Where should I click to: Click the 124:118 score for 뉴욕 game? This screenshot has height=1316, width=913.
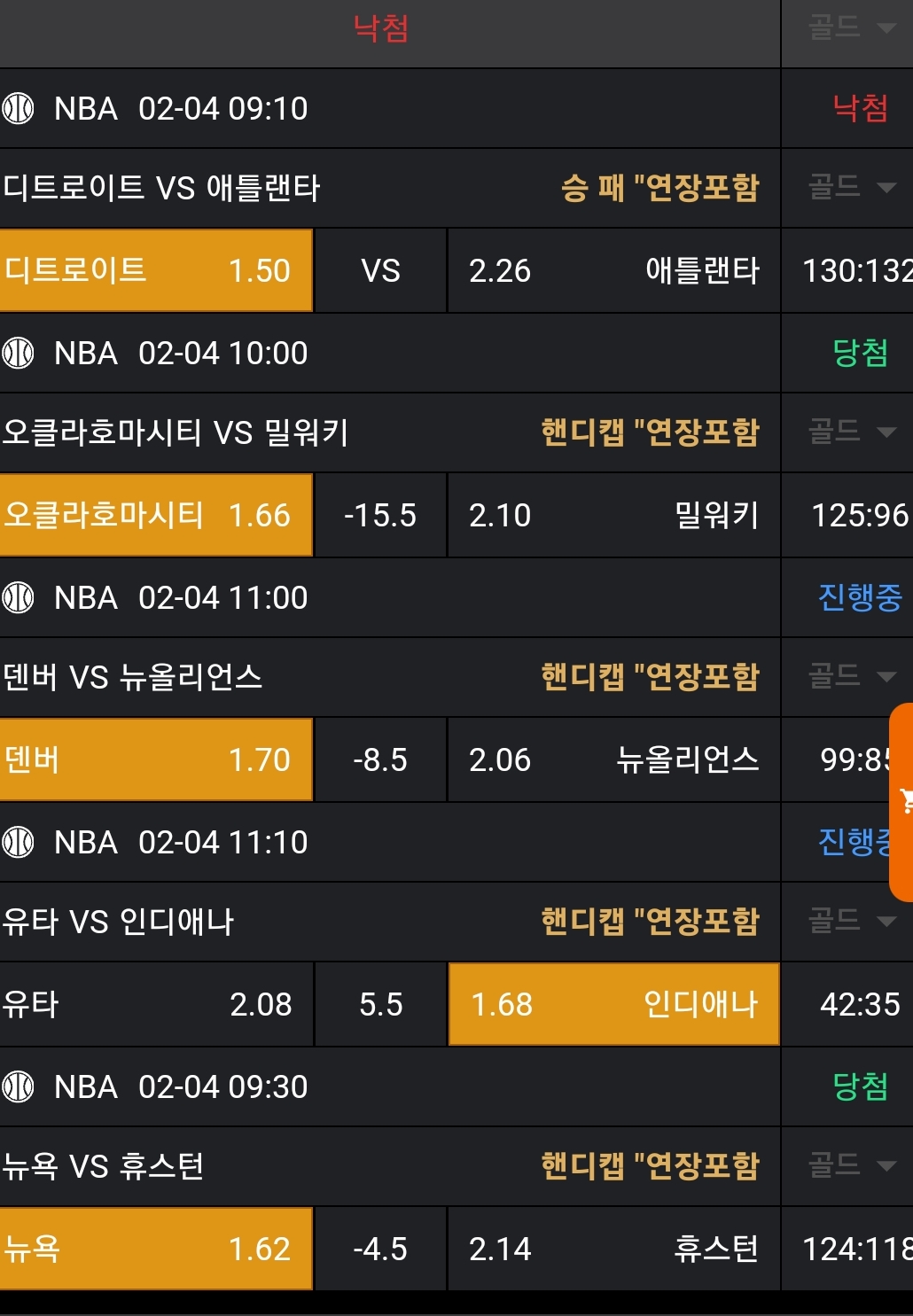tap(855, 1249)
